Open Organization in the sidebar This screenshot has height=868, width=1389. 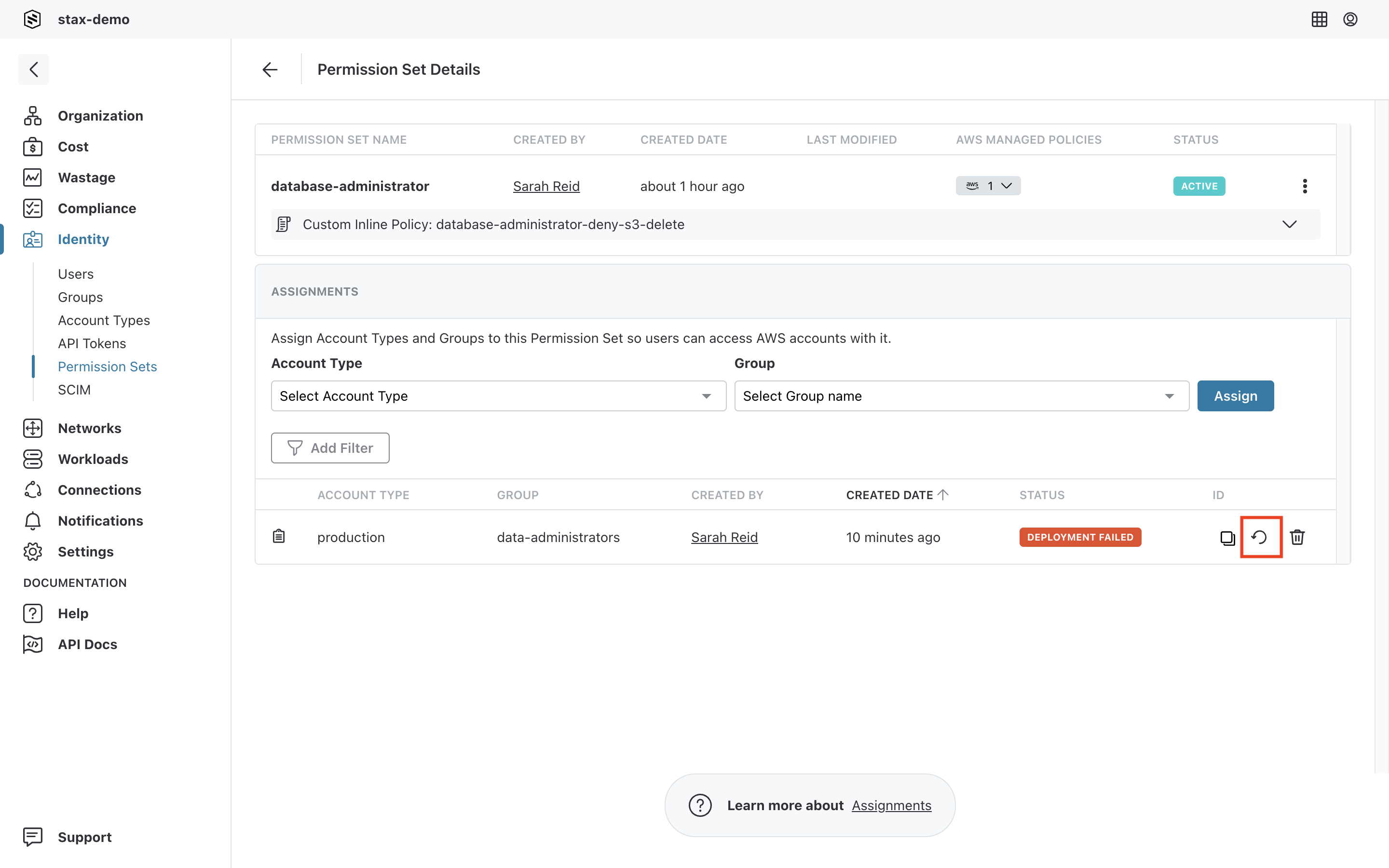click(100, 116)
